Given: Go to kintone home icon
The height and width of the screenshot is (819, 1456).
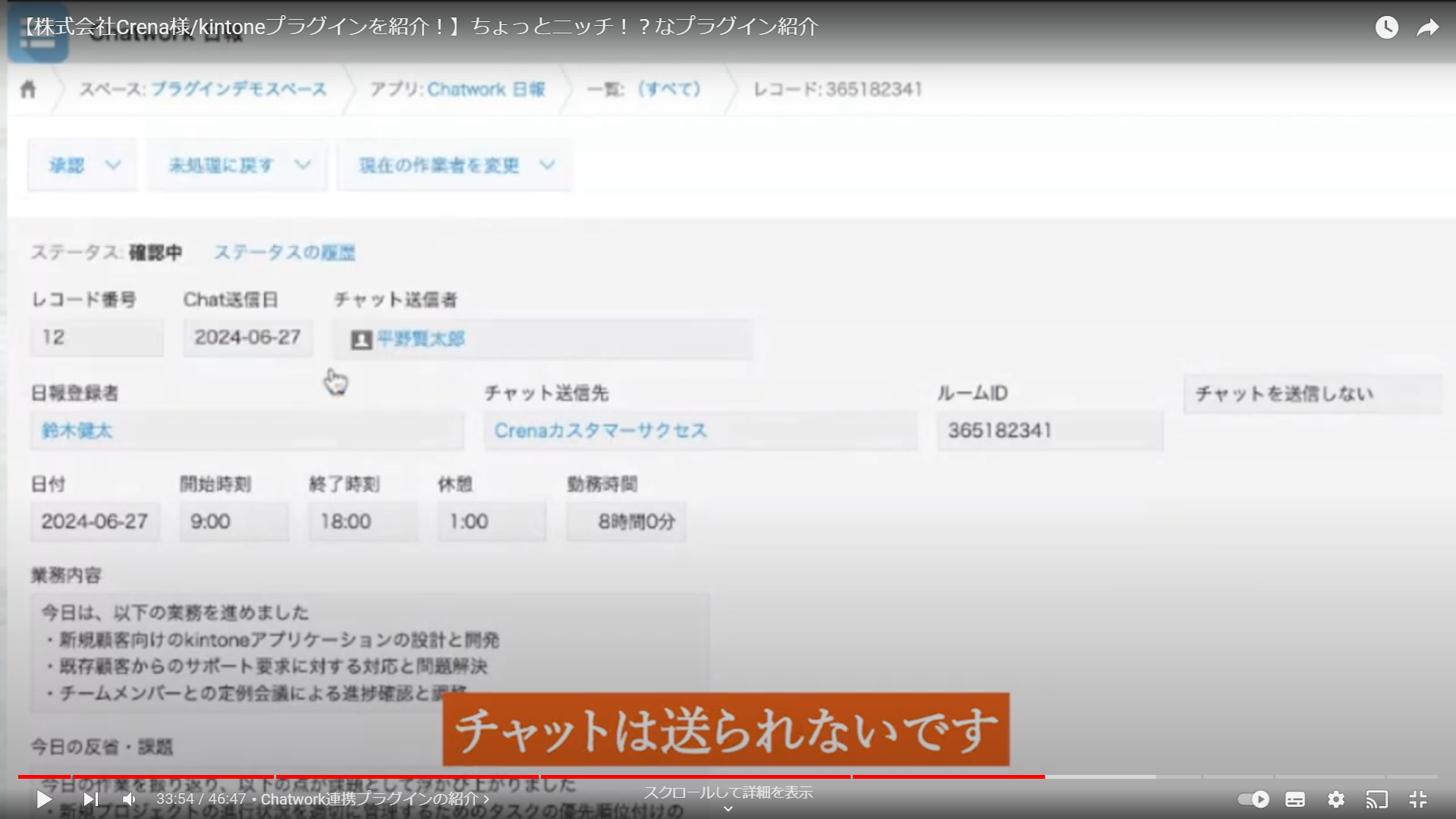Looking at the screenshot, I should (x=28, y=90).
